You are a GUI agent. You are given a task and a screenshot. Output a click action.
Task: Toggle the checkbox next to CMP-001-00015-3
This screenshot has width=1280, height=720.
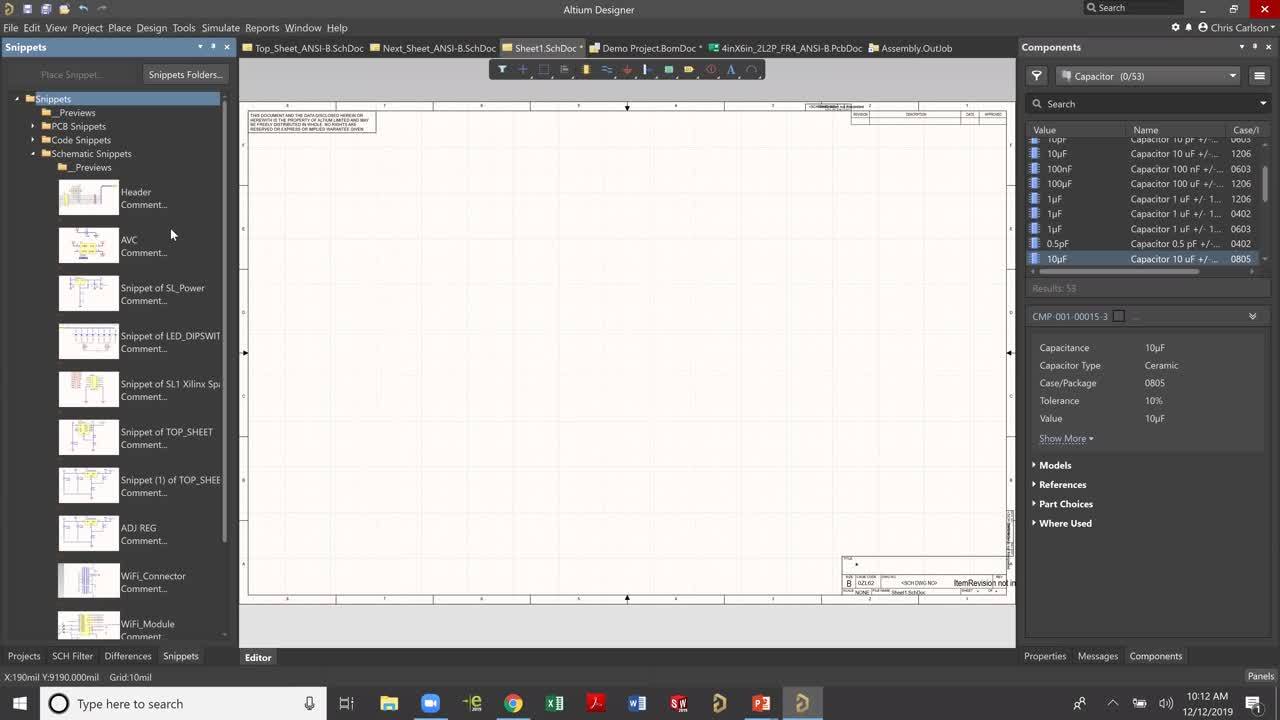[x=1118, y=315]
